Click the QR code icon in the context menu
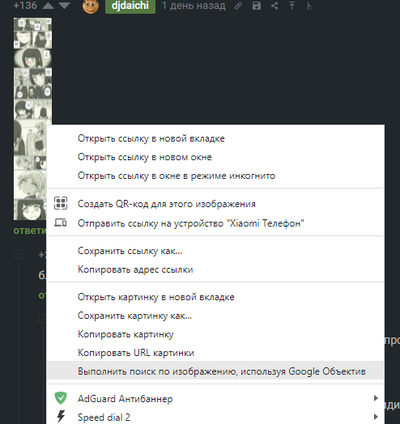 pos(61,203)
